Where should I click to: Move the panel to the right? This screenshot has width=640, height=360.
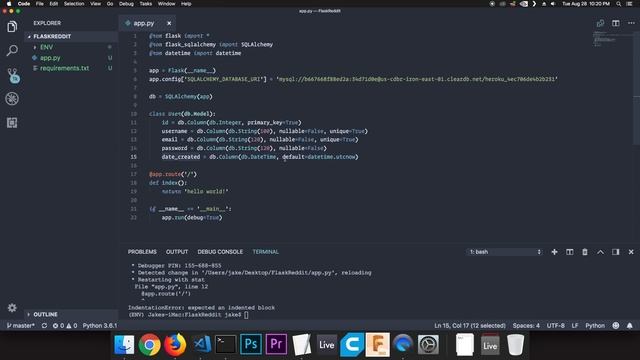tap(616, 252)
